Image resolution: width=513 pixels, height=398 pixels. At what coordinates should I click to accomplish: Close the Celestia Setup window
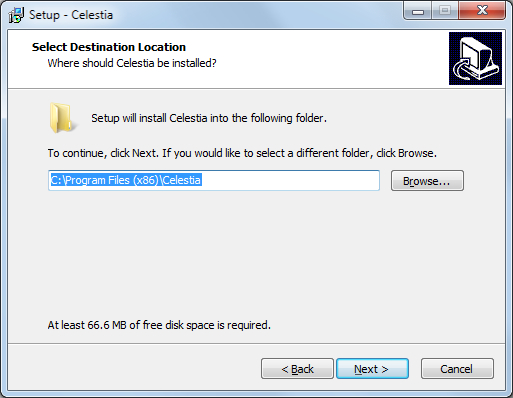click(482, 11)
